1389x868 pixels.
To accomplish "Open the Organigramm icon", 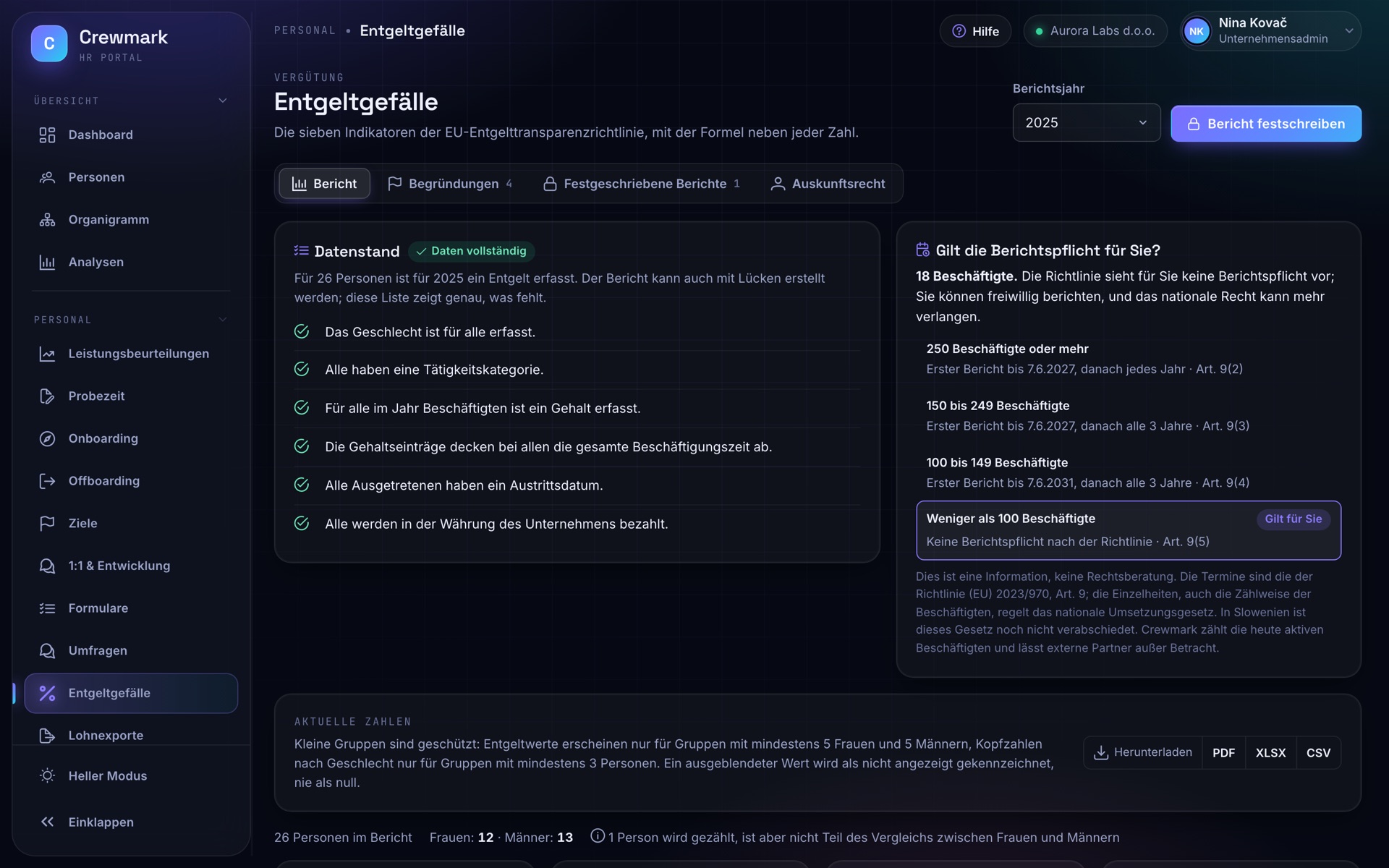I will 47,220.
